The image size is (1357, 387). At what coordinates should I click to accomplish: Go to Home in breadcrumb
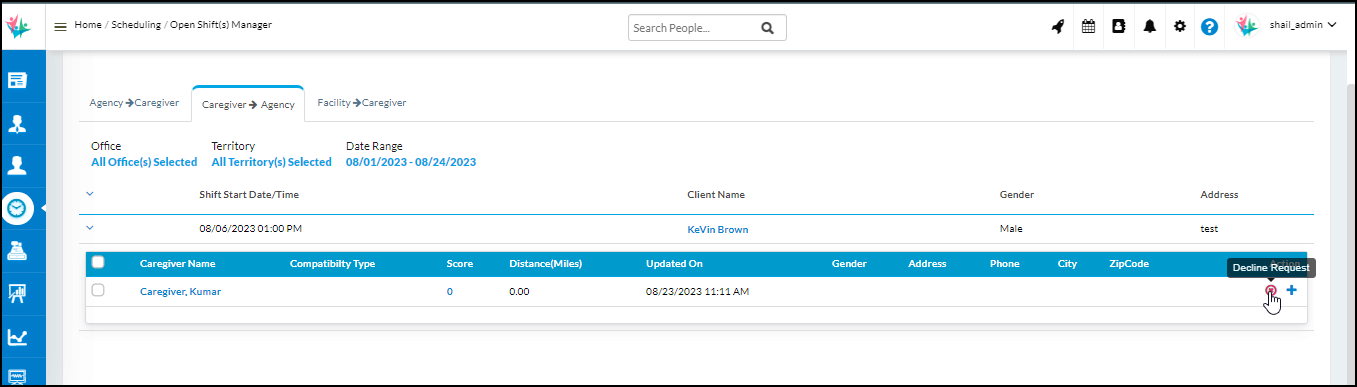[88, 24]
